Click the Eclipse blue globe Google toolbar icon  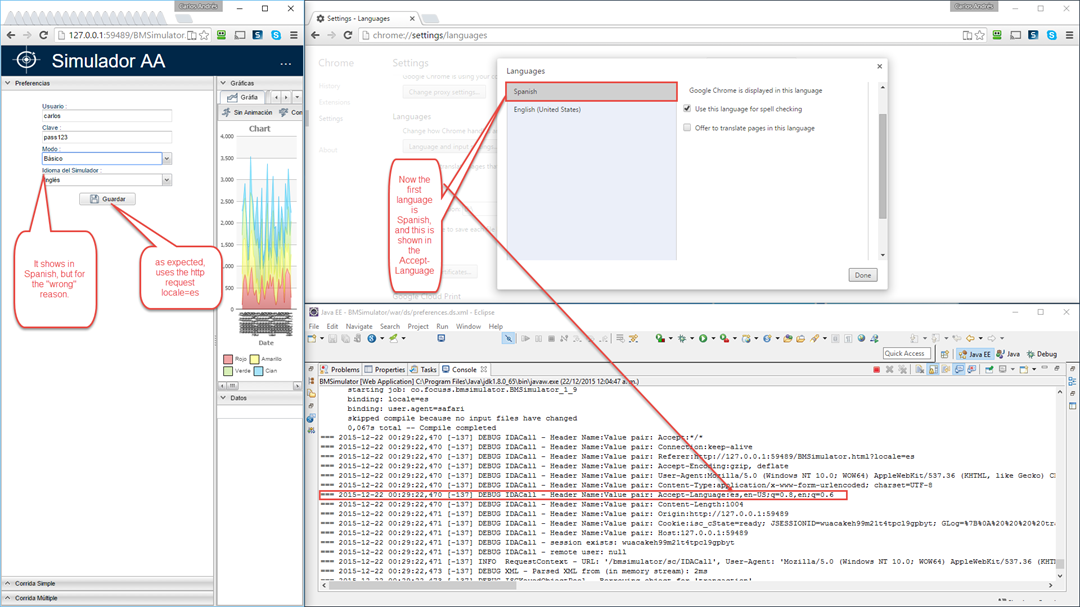[x=372, y=338]
